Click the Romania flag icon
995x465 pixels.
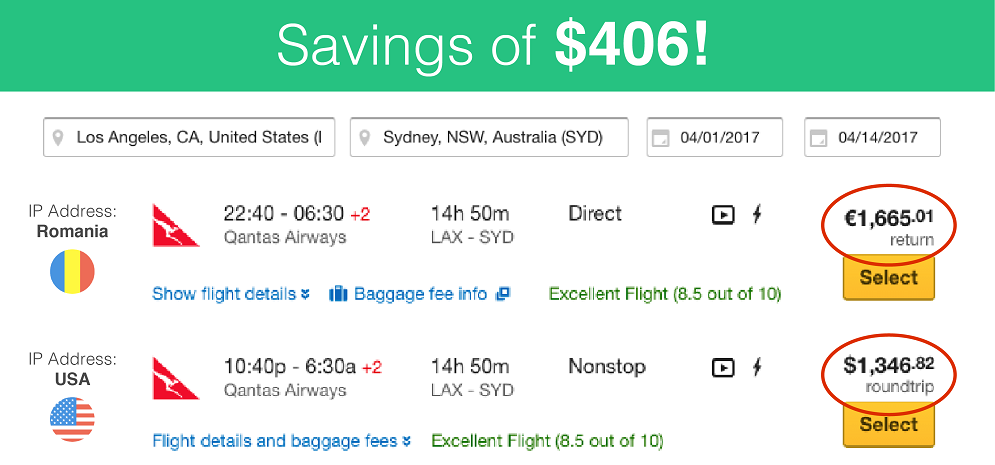pyautogui.click(x=72, y=271)
